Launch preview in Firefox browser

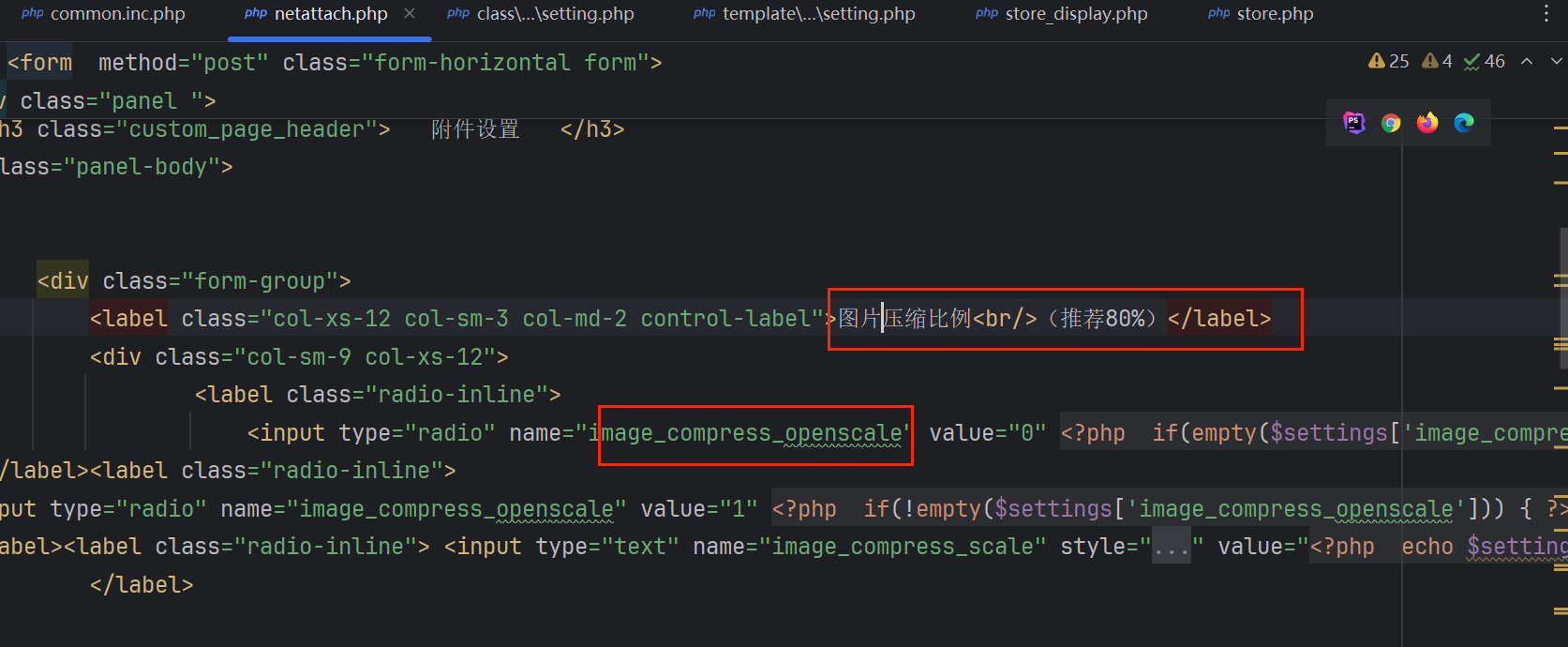click(1427, 123)
